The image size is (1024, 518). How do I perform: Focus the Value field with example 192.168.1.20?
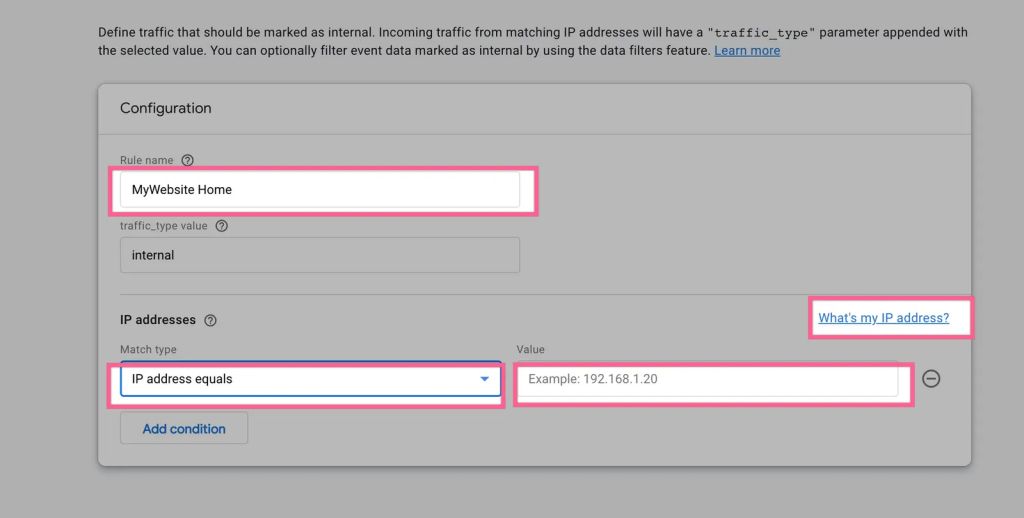707,379
